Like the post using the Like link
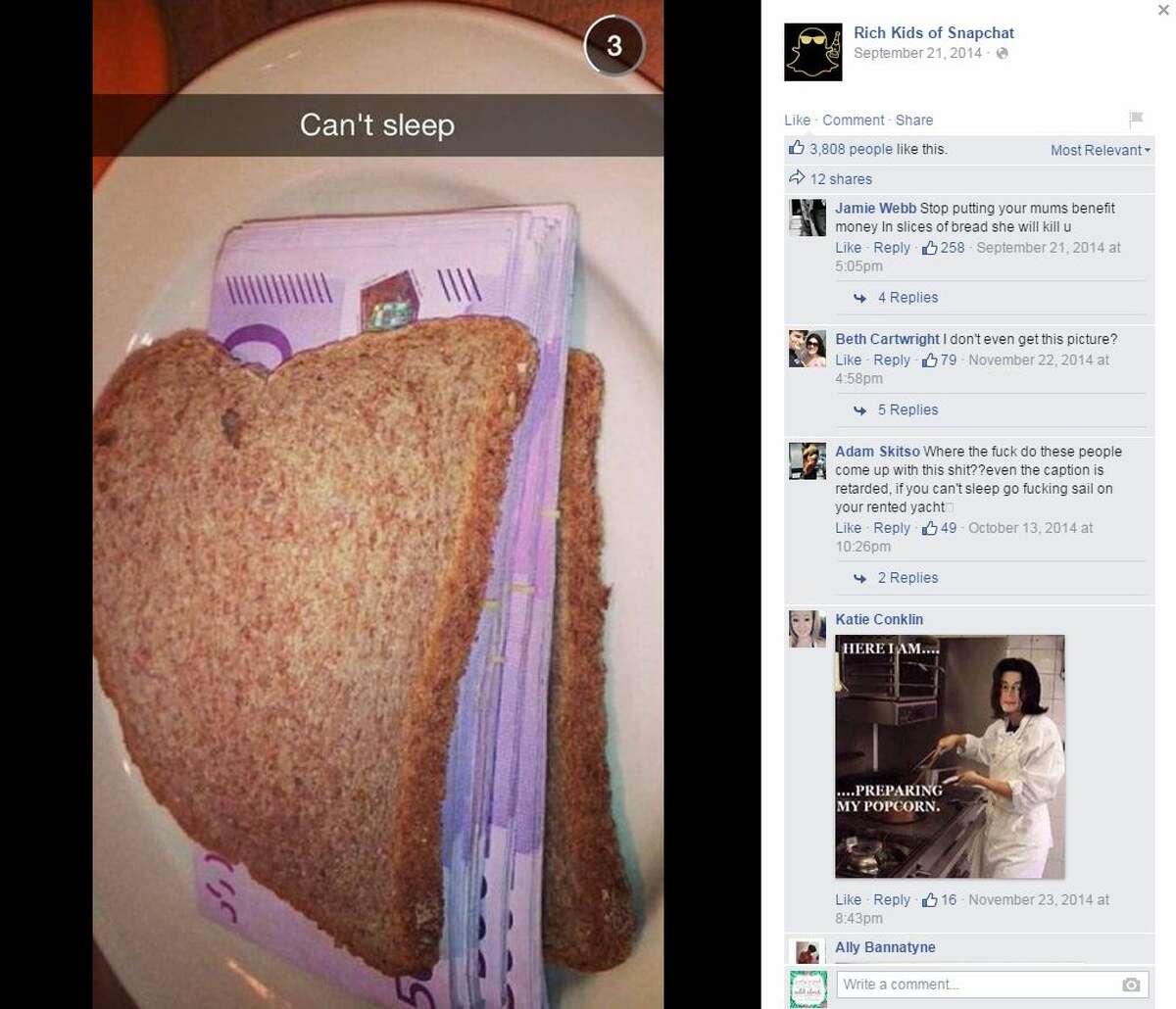The image size is (1176, 1009). click(797, 120)
